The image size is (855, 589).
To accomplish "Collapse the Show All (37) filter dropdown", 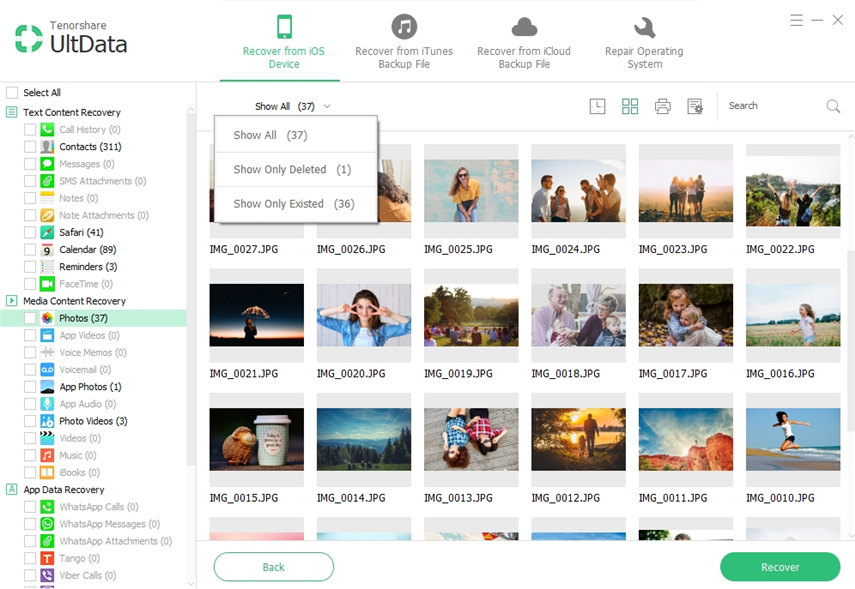I will point(292,106).
